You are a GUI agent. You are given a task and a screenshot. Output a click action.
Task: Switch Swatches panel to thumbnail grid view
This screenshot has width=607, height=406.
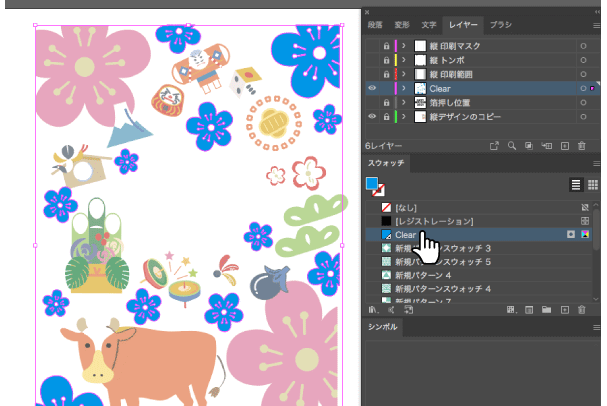(x=592, y=185)
